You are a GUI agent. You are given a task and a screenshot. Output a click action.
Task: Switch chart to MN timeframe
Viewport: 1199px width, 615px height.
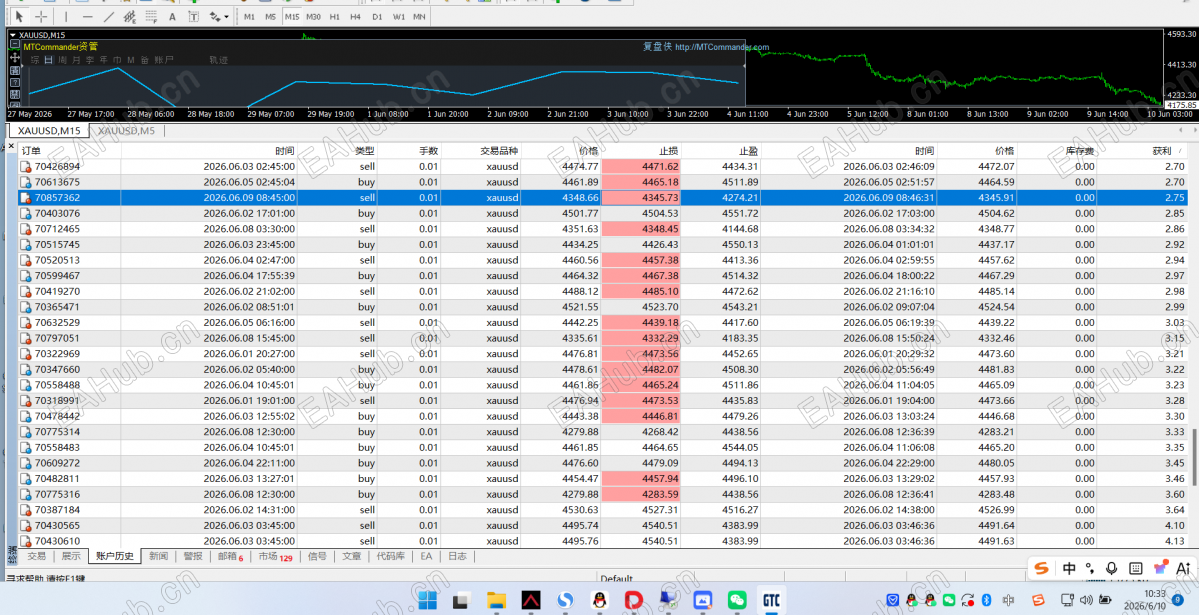[x=419, y=16]
